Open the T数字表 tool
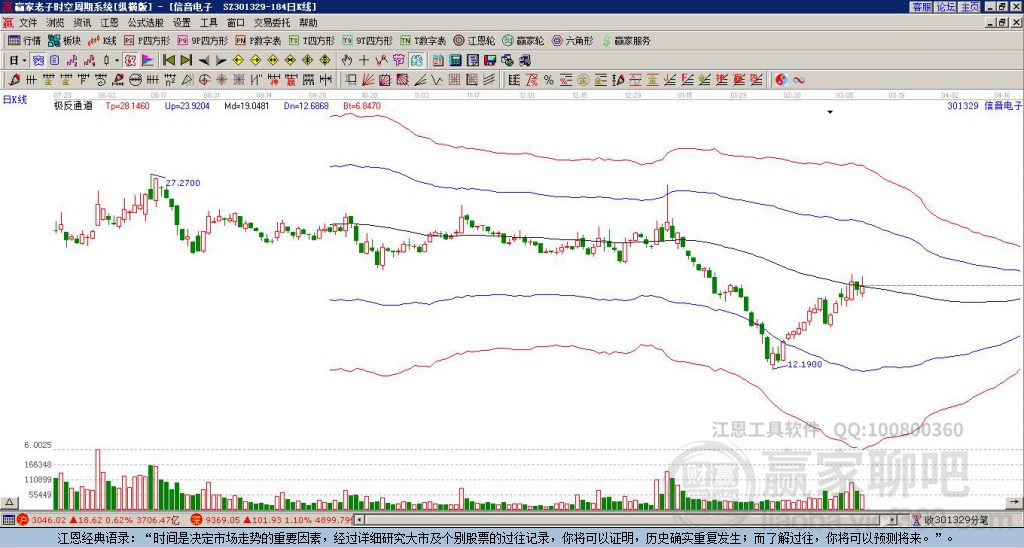This screenshot has width=1024, height=548. coord(423,40)
